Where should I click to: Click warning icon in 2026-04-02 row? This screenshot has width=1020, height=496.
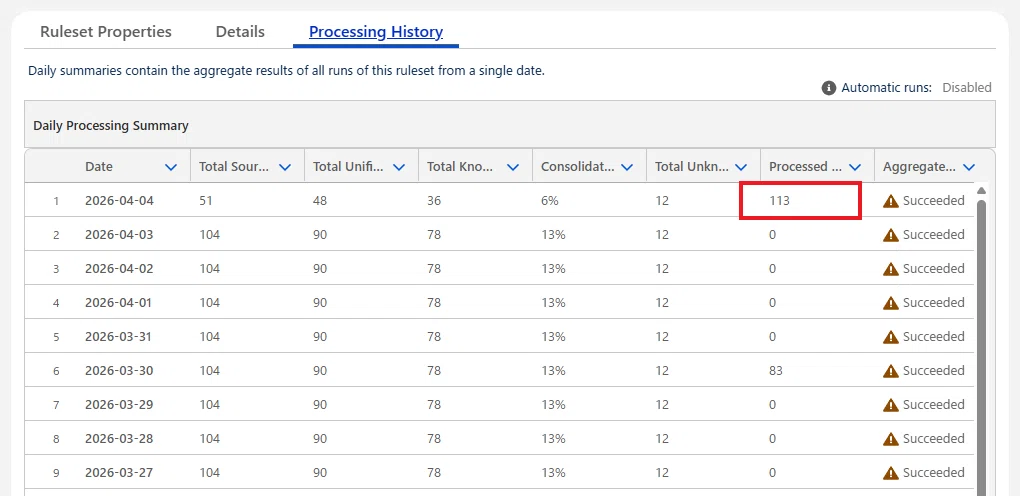[891, 269]
